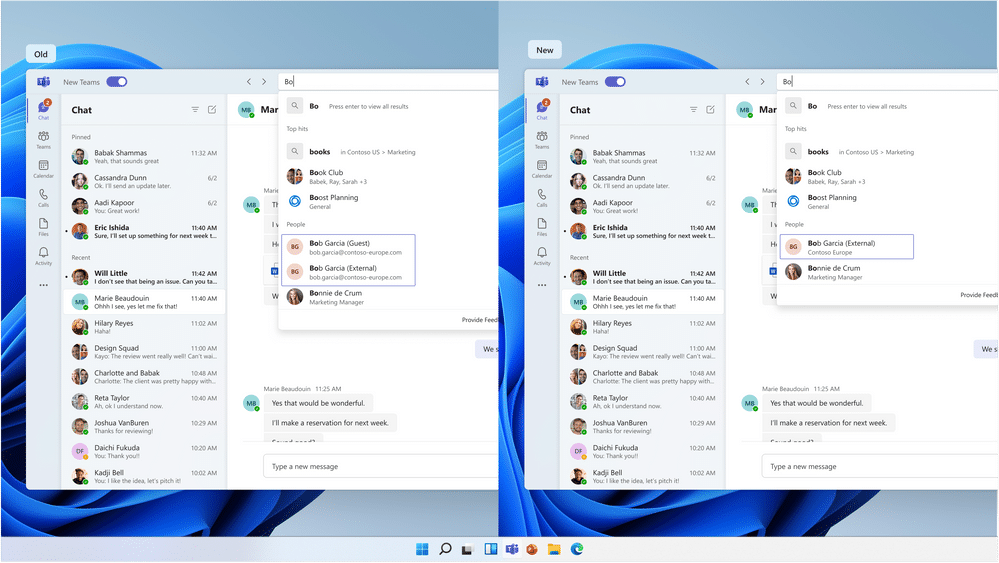The width and height of the screenshot is (999, 563).
Task: Turn off New Teams toggle in Old window
Action: pos(116,82)
